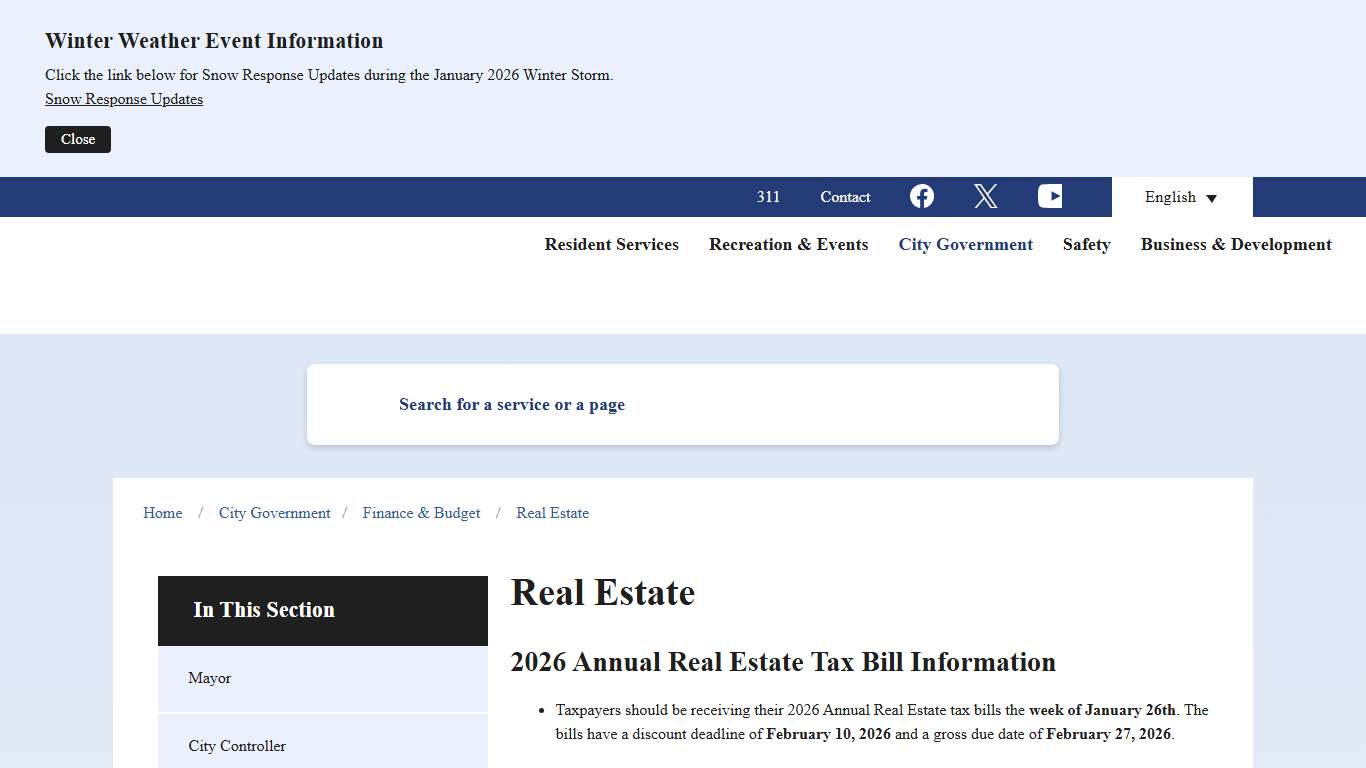Open the Resident Services menu

point(611,244)
